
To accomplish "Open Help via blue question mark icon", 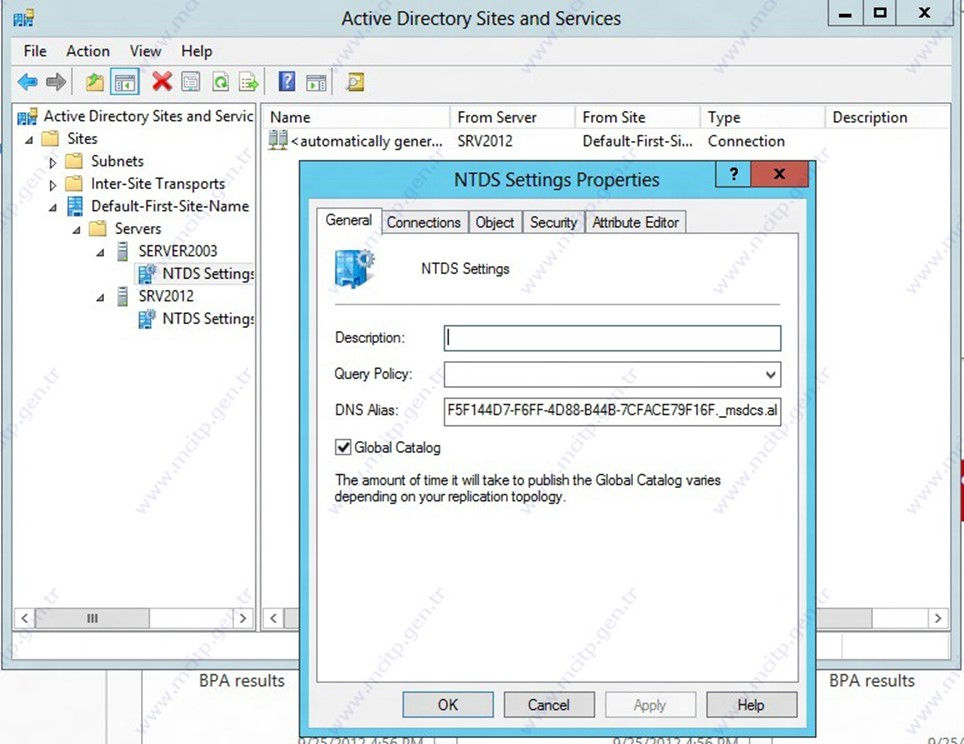I will tap(286, 81).
